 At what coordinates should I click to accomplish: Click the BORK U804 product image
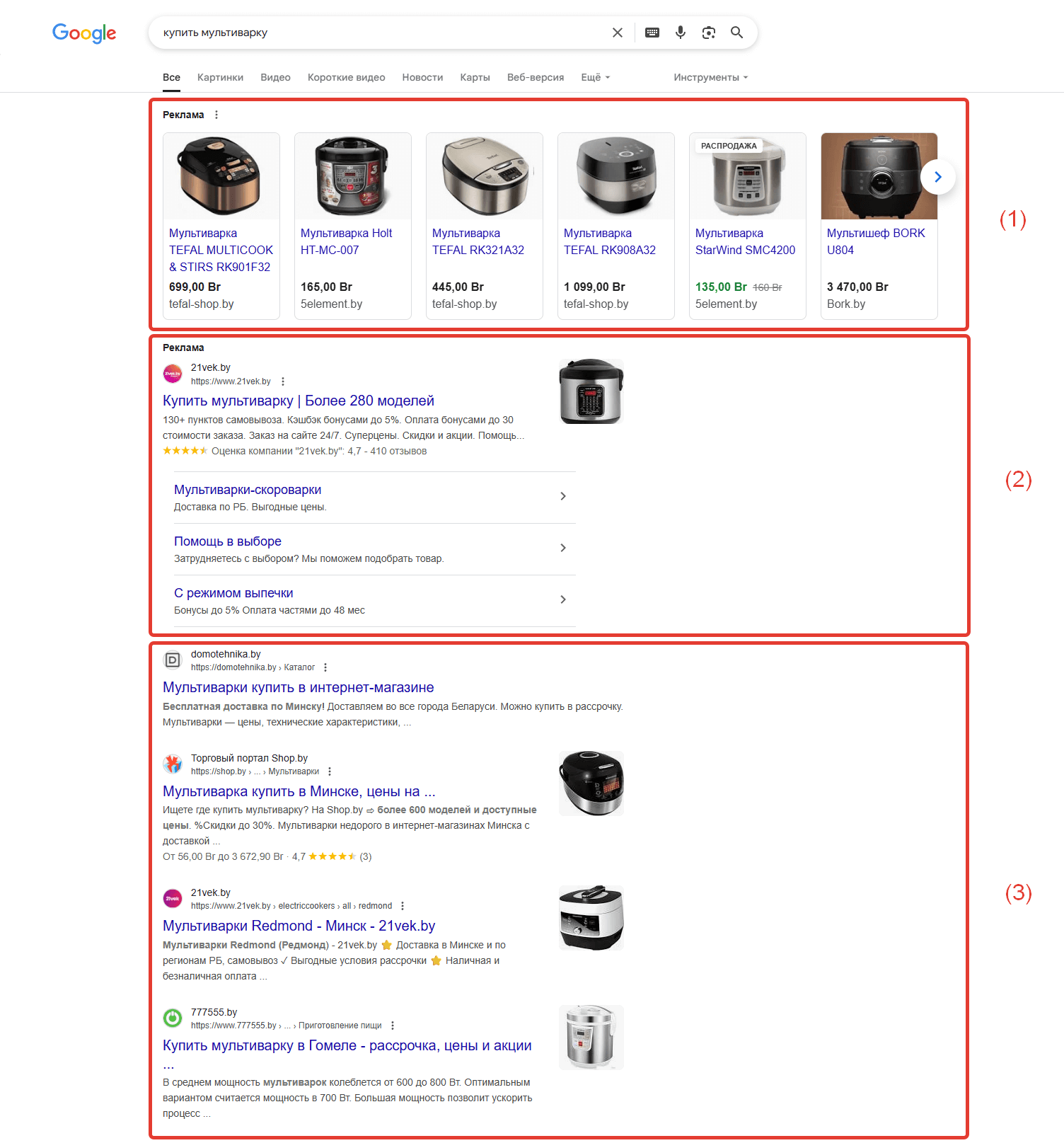[x=879, y=176]
